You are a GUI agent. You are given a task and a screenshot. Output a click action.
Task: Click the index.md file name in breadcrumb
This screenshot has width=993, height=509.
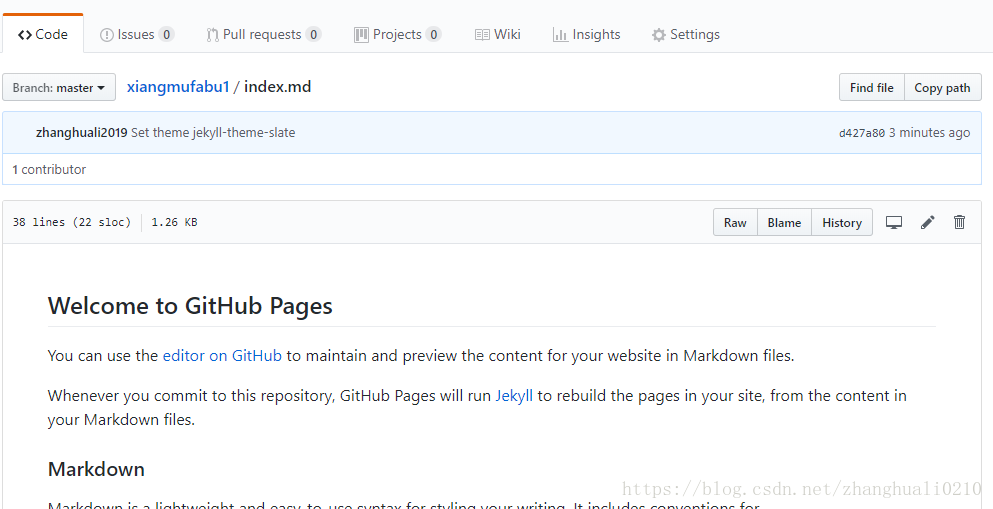click(277, 87)
